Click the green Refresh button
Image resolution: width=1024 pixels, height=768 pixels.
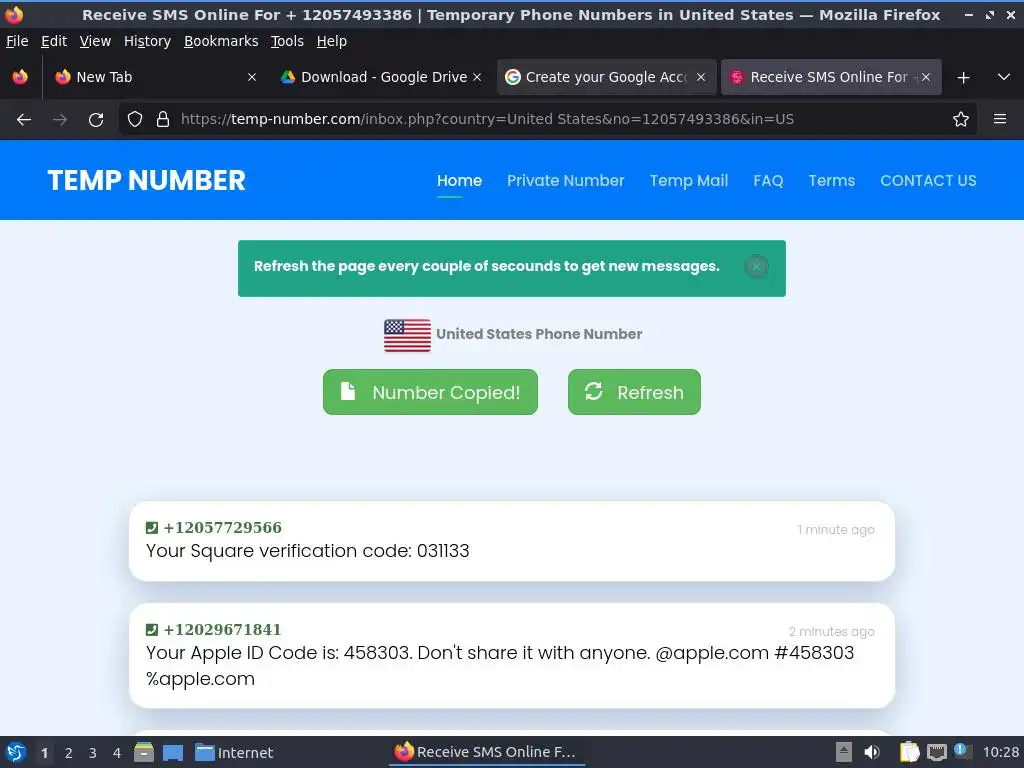(634, 392)
